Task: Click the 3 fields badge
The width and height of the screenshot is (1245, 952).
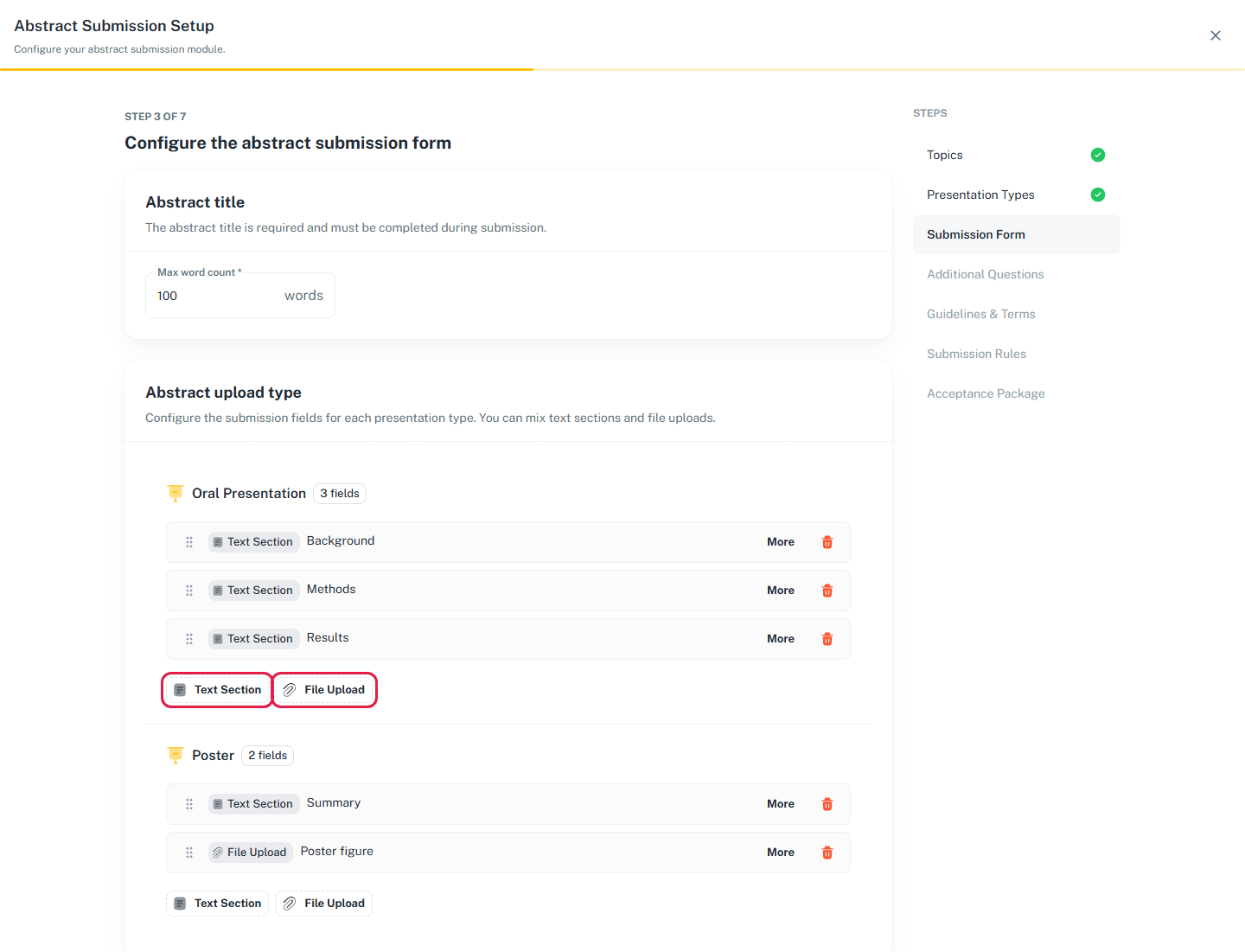Action: (340, 494)
